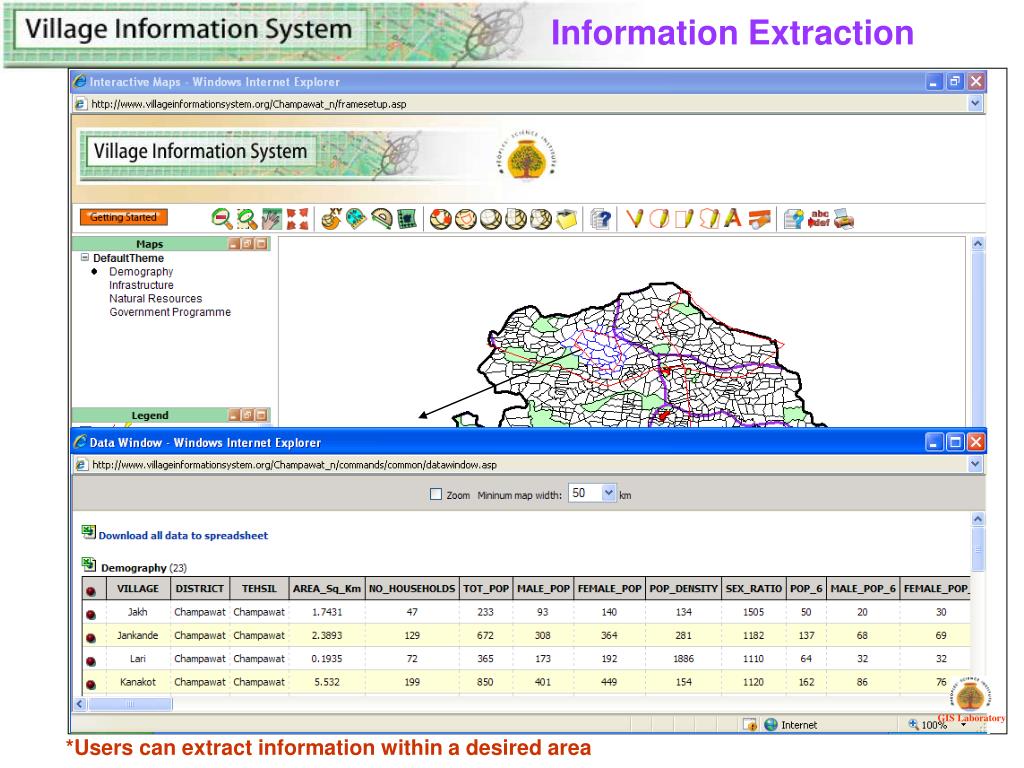Click the Excel icon beside Demography (23)
The width and height of the screenshot is (1024, 768).
coord(88,564)
